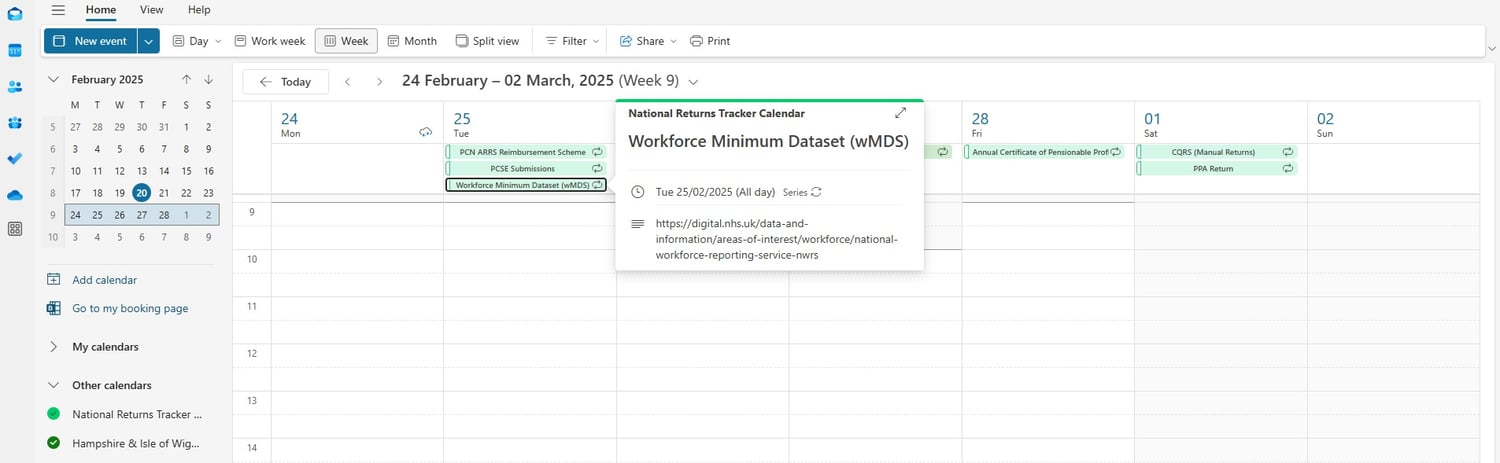Click the Today button

coord(285,82)
